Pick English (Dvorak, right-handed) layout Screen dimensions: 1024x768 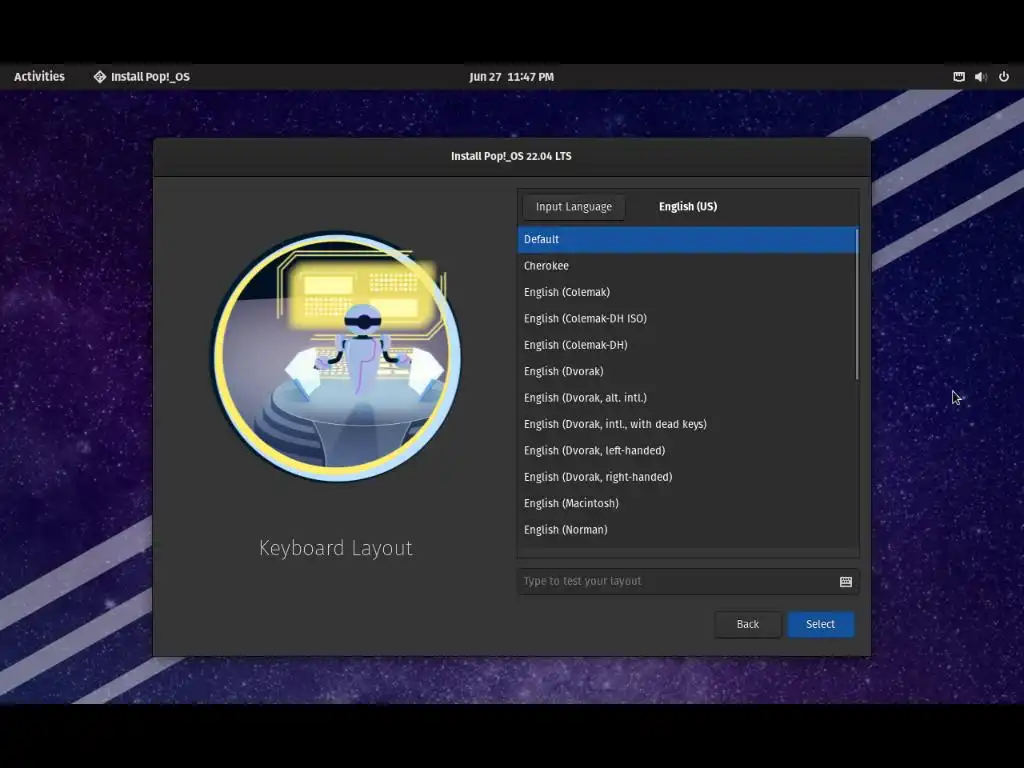click(687, 477)
